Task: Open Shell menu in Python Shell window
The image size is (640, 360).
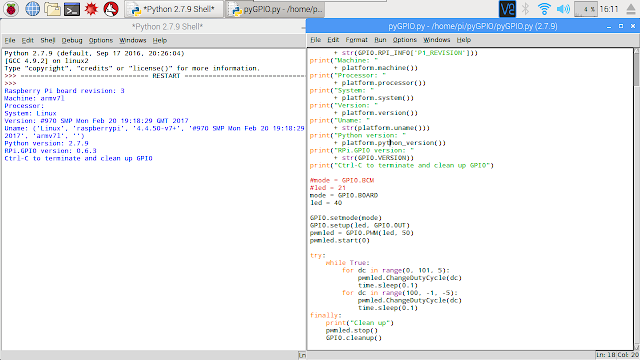Action: pyautogui.click(x=47, y=40)
